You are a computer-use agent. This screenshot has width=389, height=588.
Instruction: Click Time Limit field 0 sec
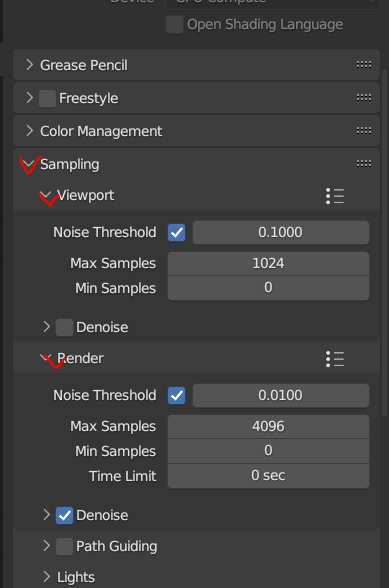coord(269,476)
